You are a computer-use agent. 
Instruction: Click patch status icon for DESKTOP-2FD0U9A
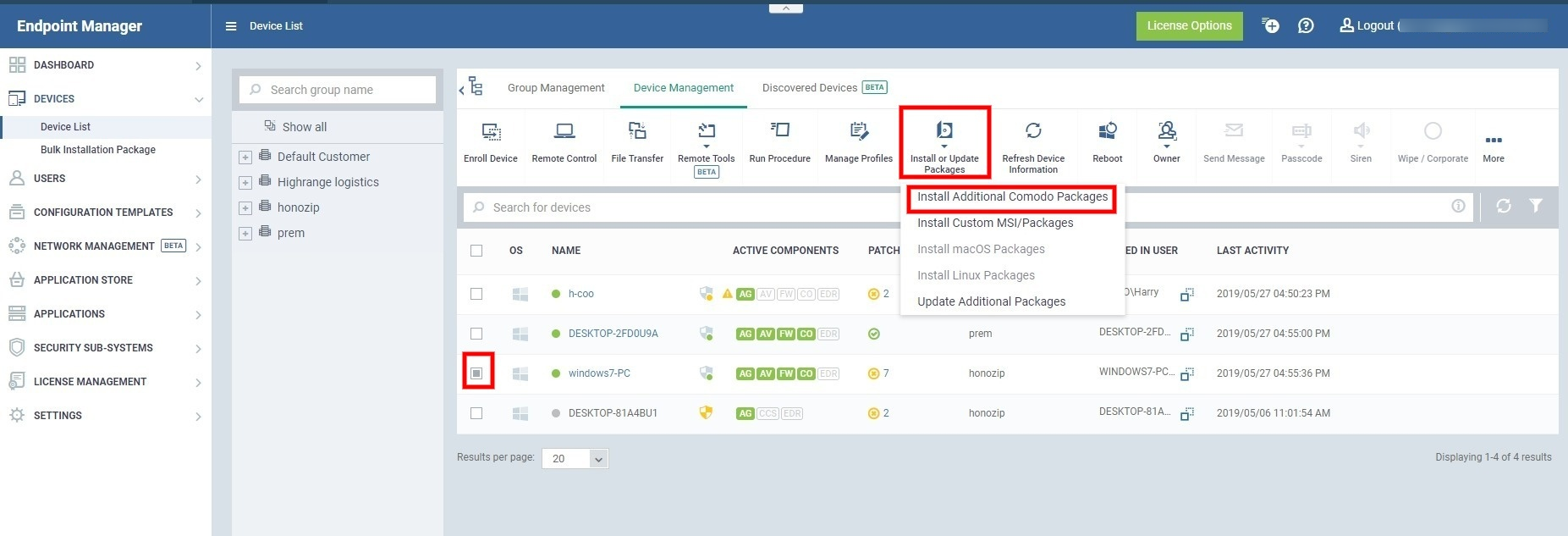874,334
